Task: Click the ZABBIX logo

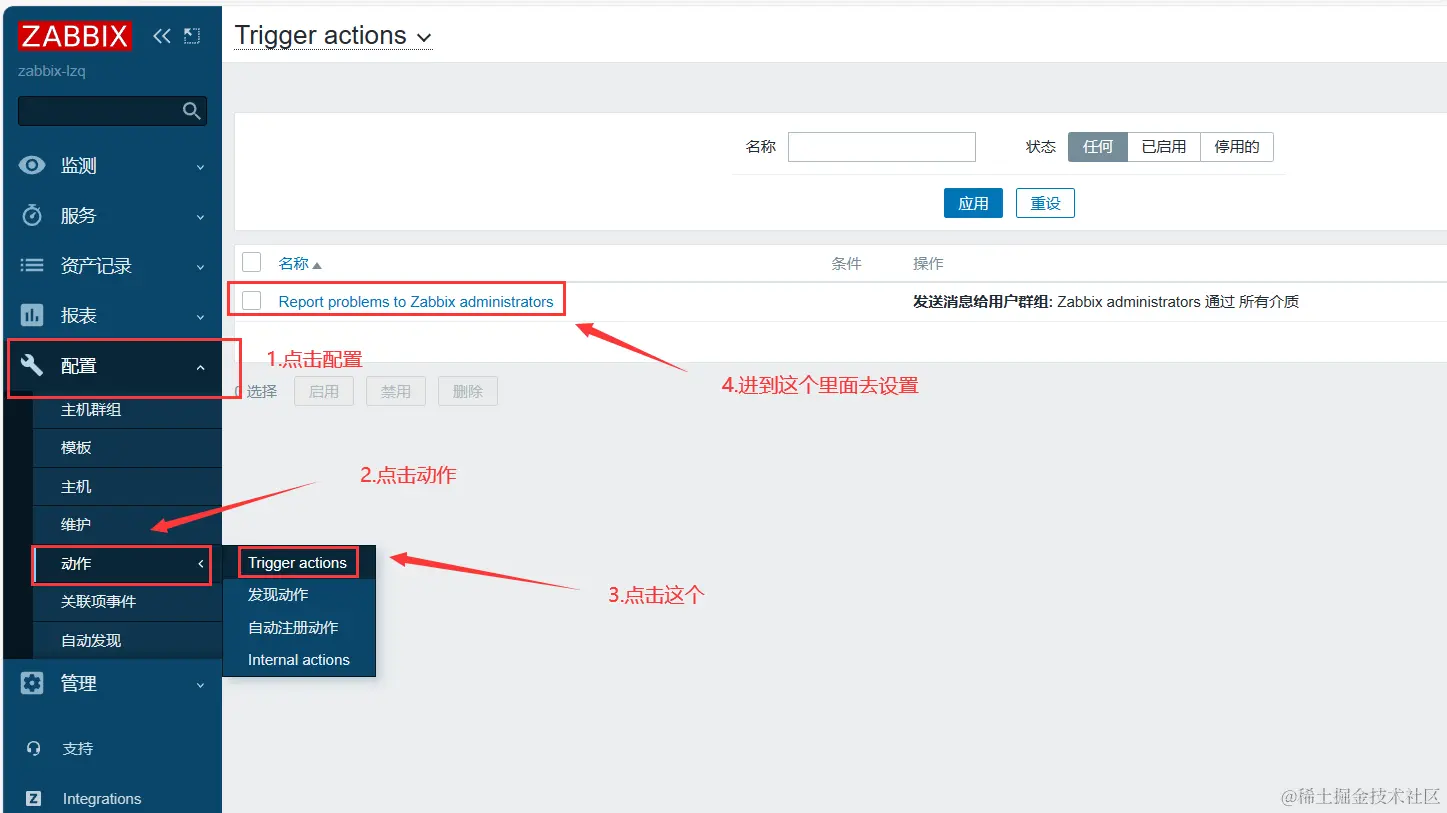Action: (75, 36)
